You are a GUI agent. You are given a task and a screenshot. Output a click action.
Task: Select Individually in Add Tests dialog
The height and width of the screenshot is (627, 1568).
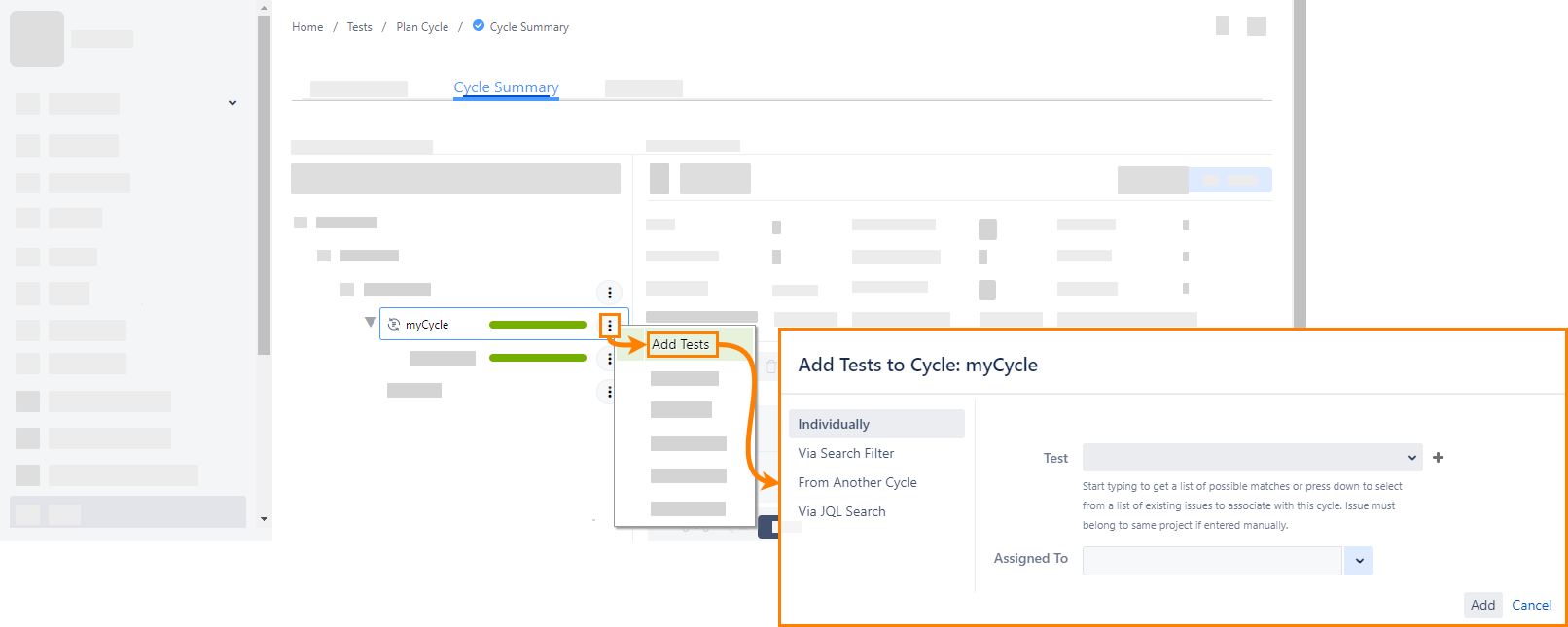tap(876, 424)
